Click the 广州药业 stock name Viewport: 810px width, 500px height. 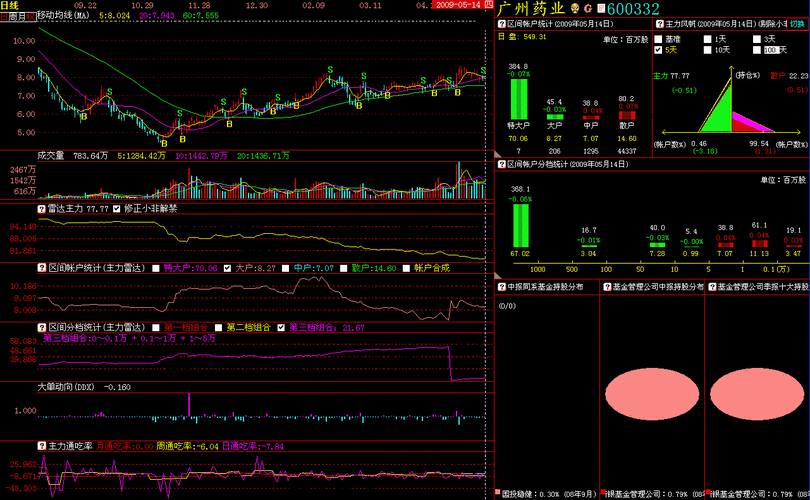pyautogui.click(x=531, y=8)
